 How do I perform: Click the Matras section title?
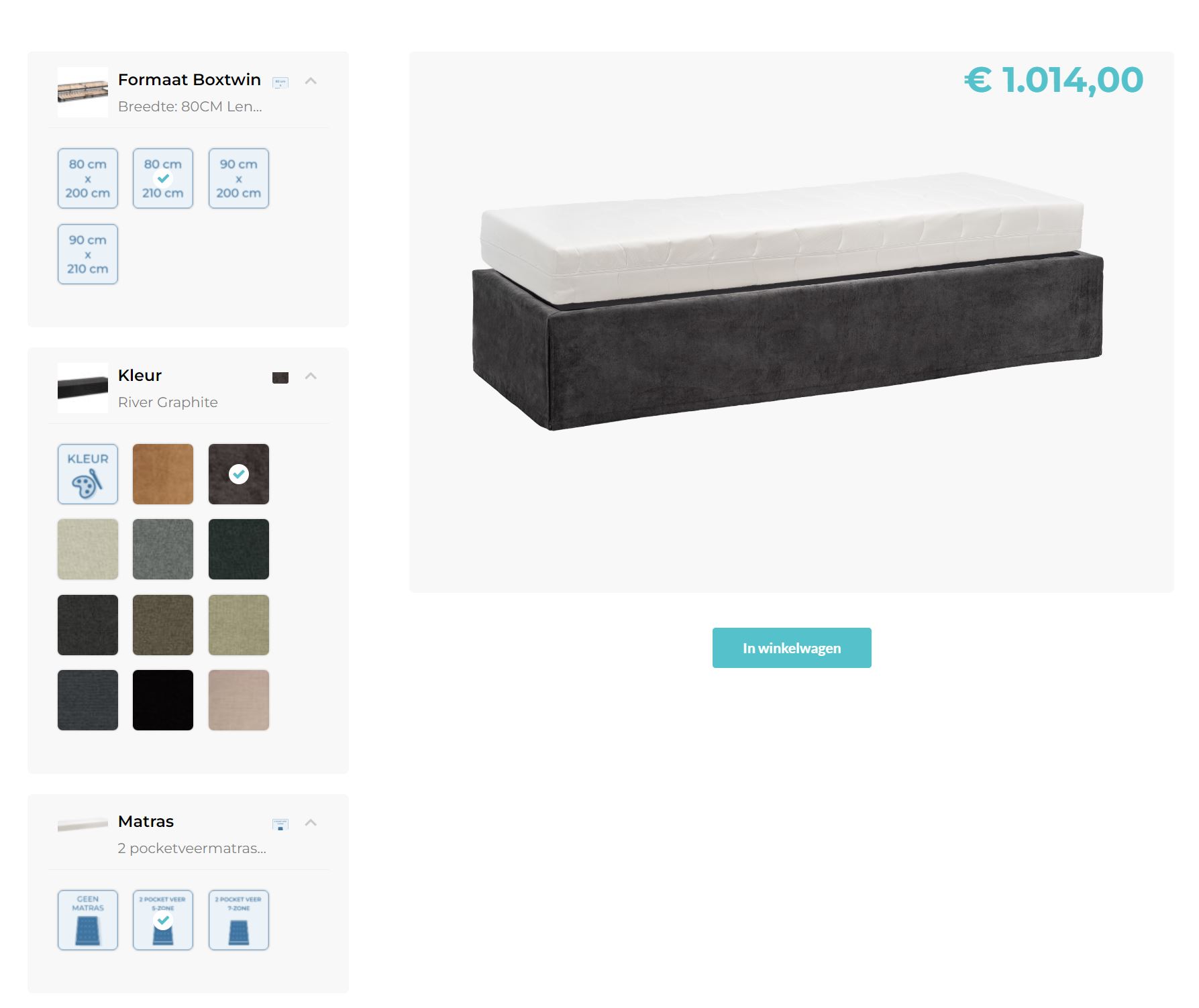coord(146,821)
